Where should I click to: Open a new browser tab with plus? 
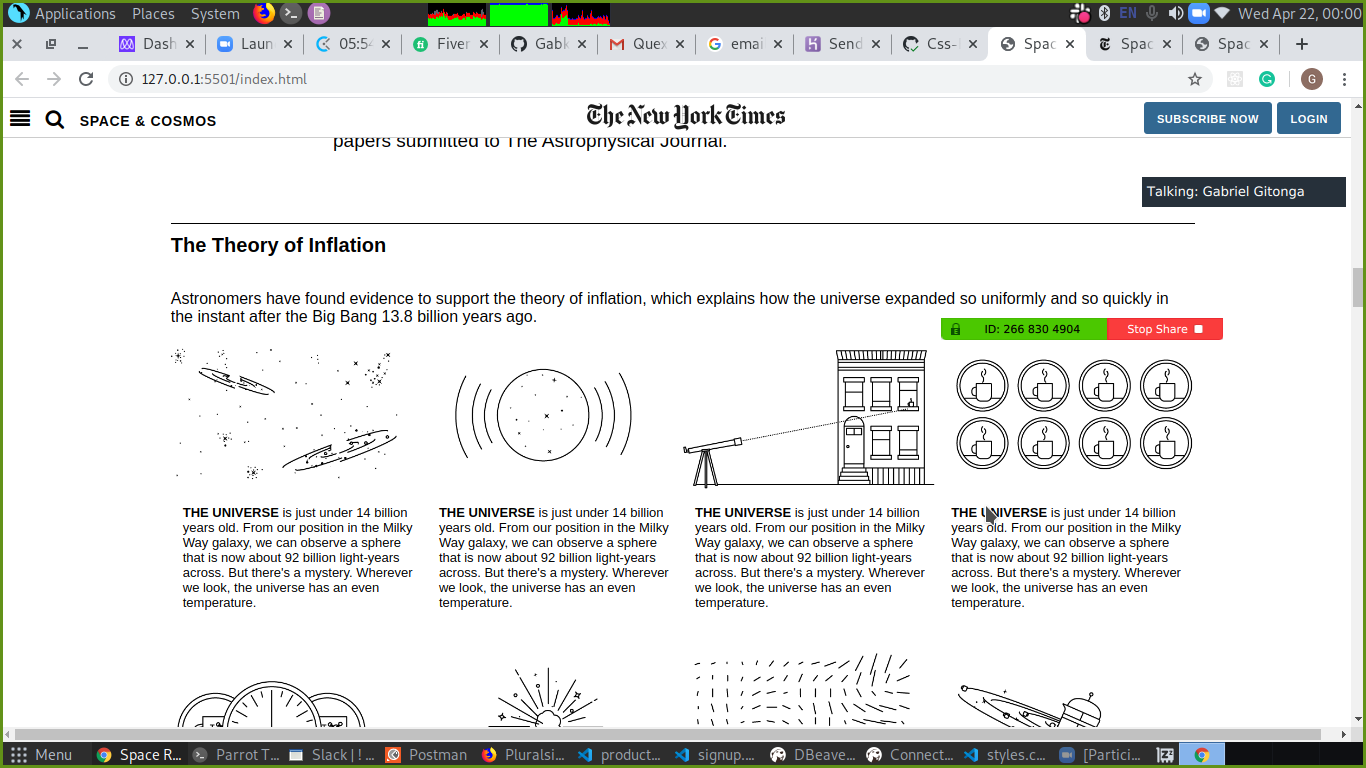click(x=1301, y=44)
